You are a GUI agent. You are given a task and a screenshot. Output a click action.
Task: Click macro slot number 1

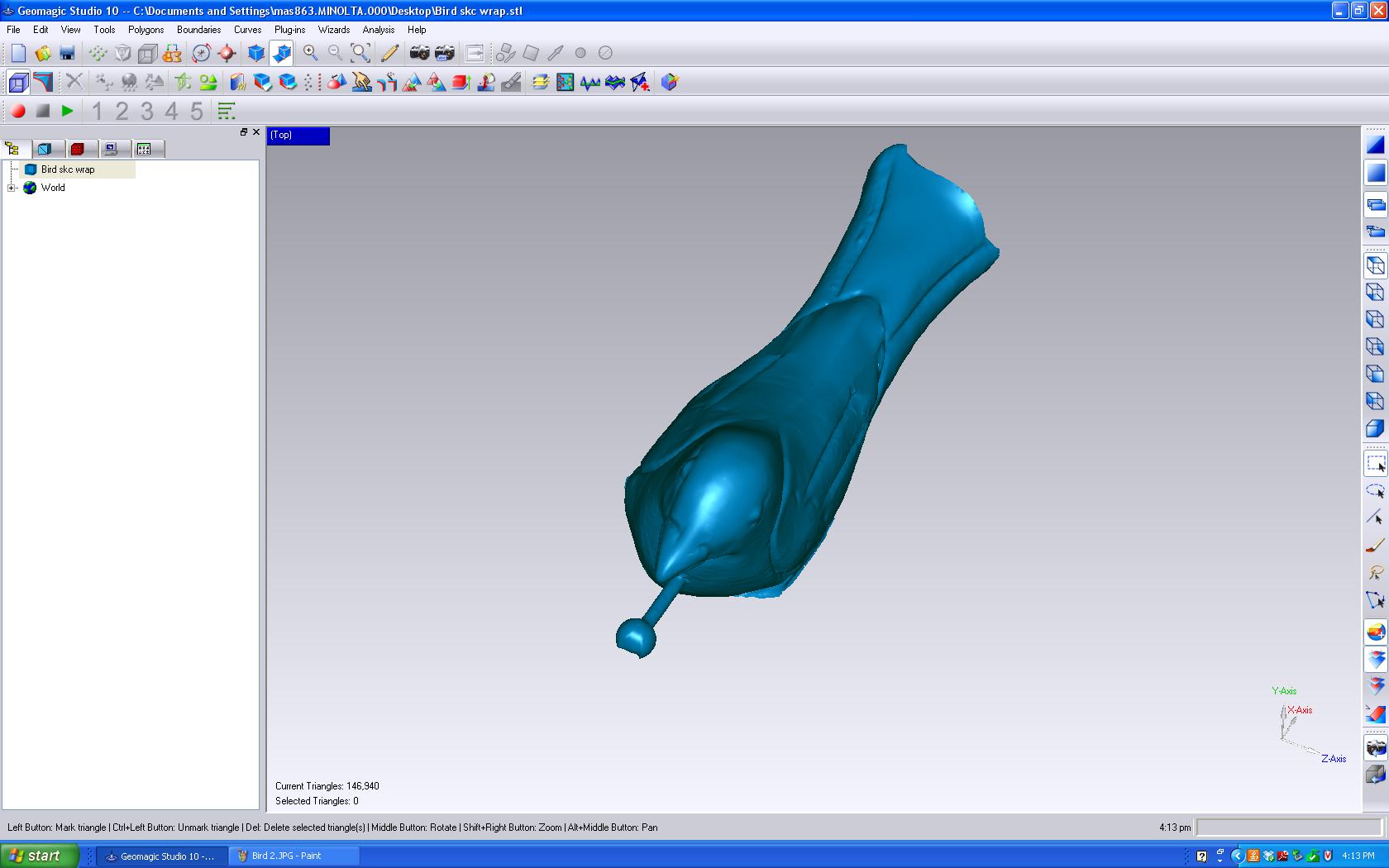click(x=98, y=111)
